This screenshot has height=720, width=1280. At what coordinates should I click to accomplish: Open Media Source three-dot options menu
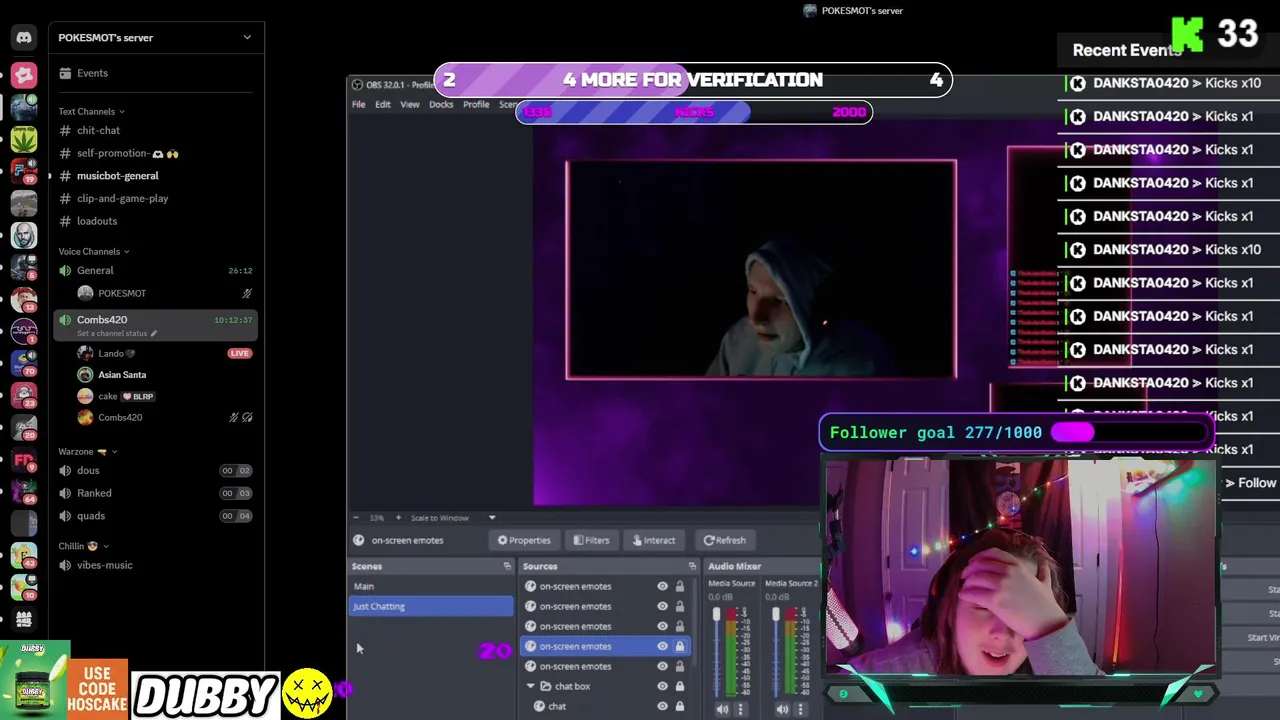(741, 709)
